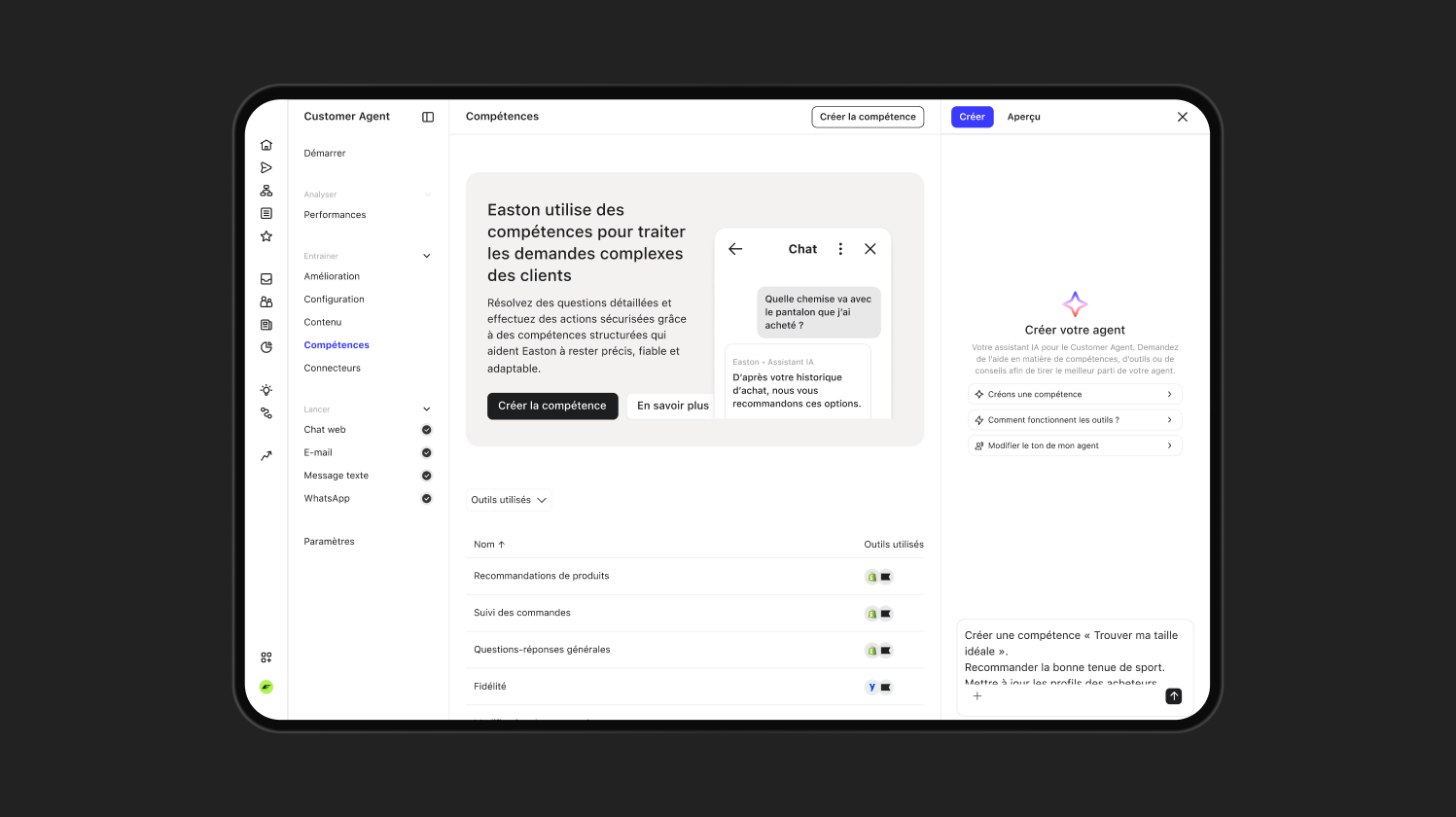The height and width of the screenshot is (817, 1456).
Task: Click the plus attach icon in the prompt box
Action: 977,695
